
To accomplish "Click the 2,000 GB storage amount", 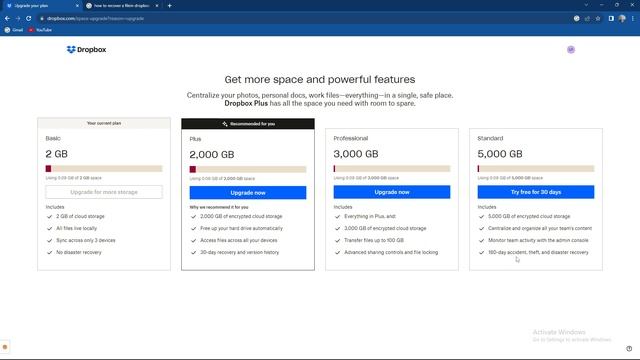I will pyautogui.click(x=212, y=155).
